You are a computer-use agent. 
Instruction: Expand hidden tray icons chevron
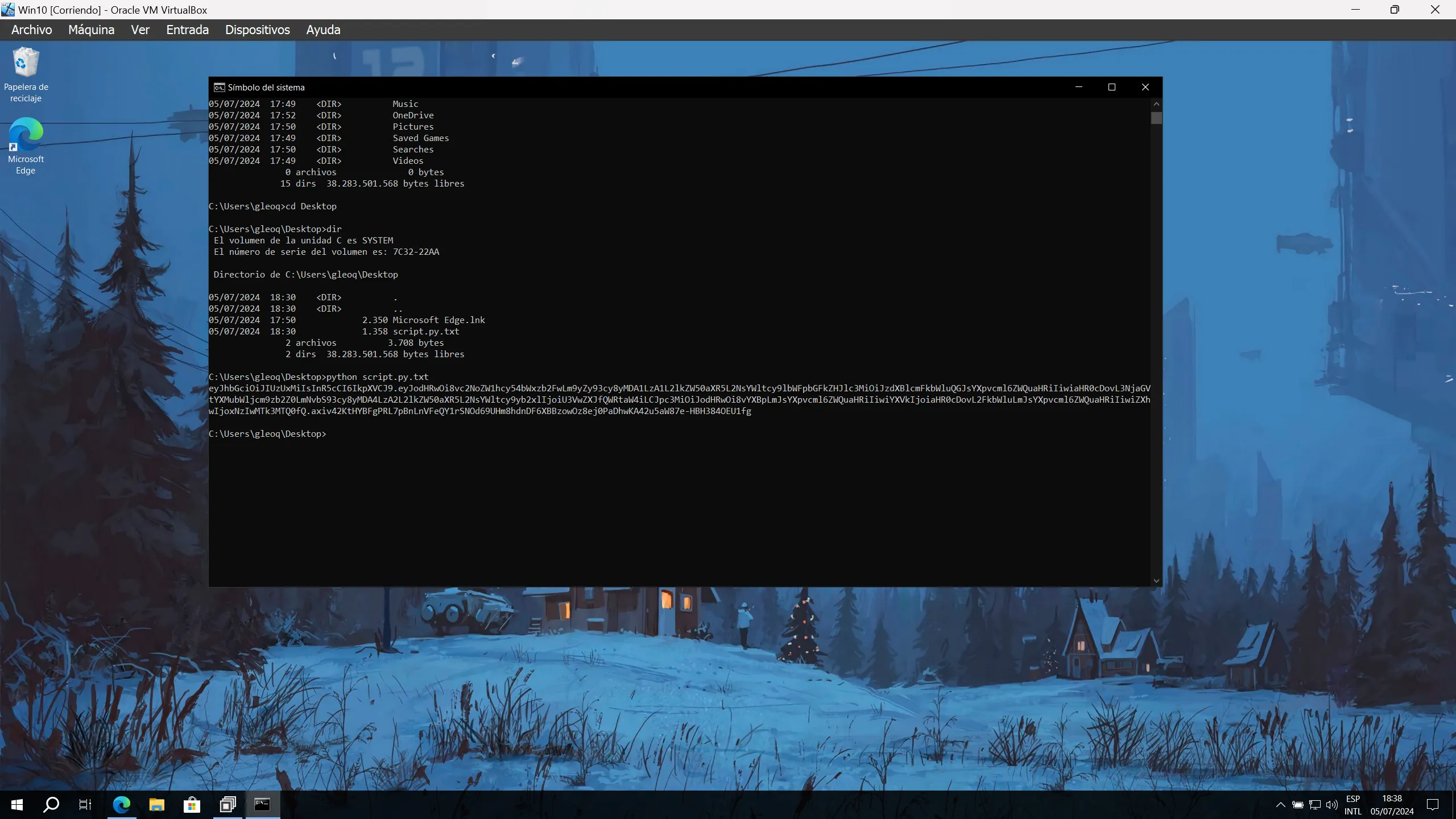tap(1280, 805)
